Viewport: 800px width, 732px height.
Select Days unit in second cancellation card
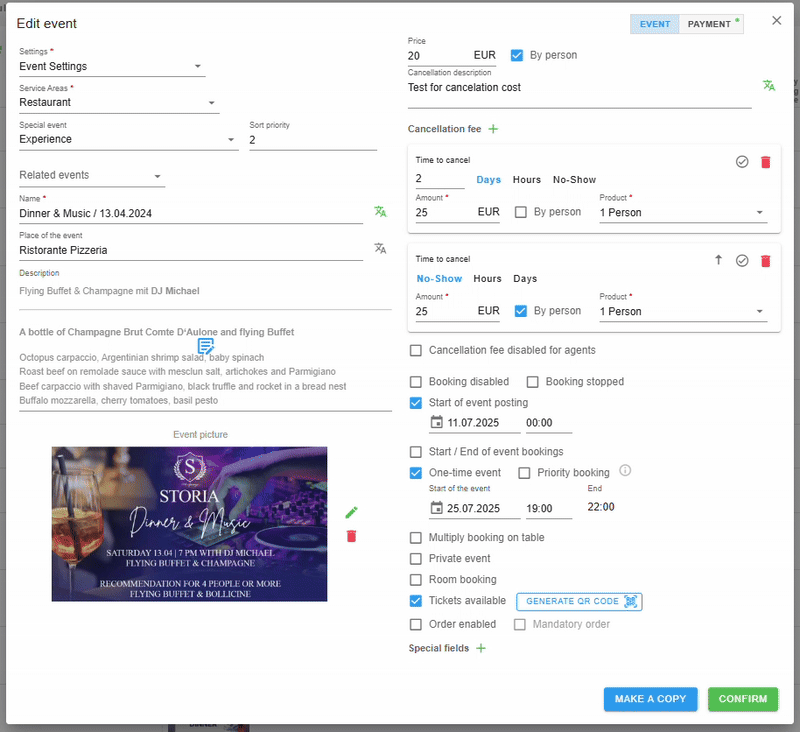point(525,279)
